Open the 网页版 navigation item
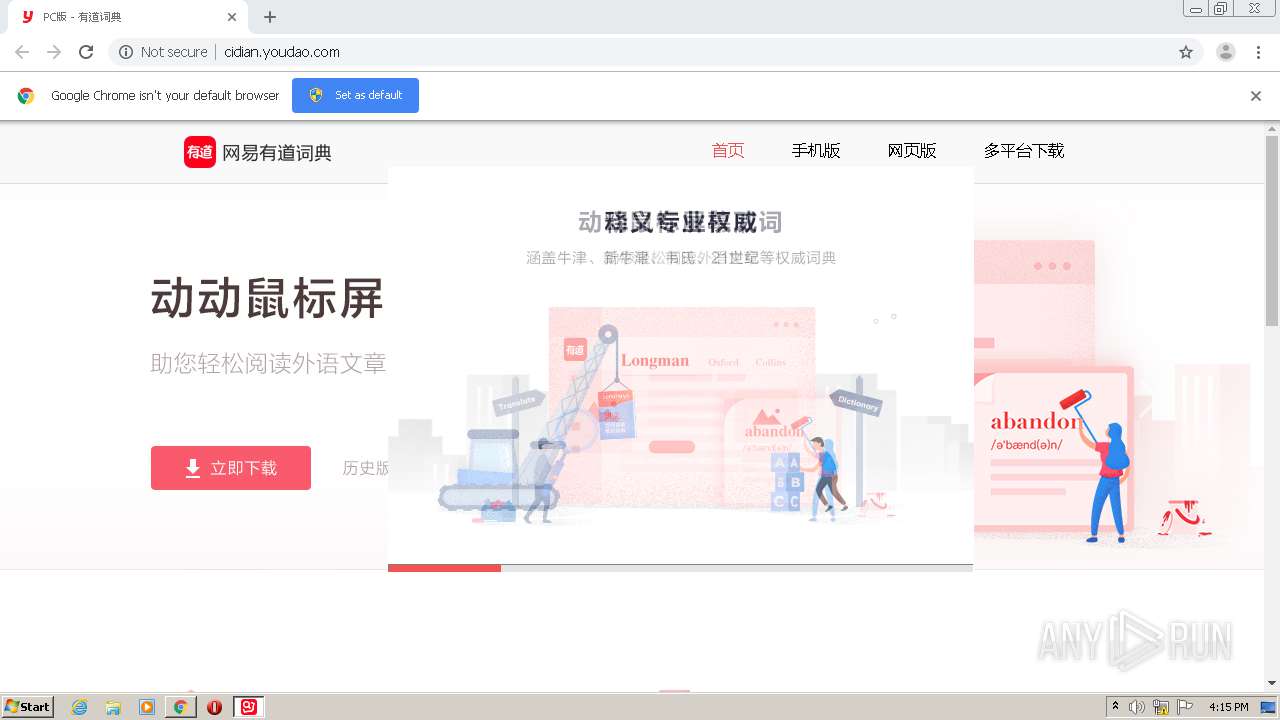This screenshot has width=1280, height=720. click(912, 151)
